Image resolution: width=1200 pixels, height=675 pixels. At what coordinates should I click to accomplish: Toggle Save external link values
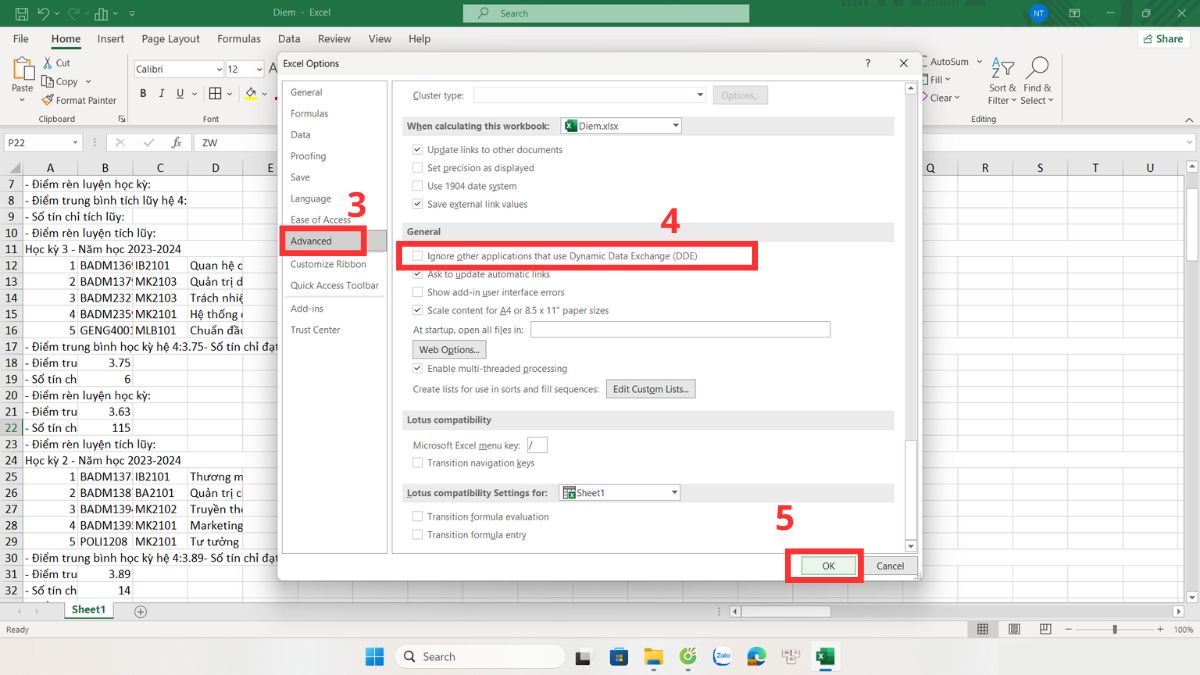click(x=418, y=204)
